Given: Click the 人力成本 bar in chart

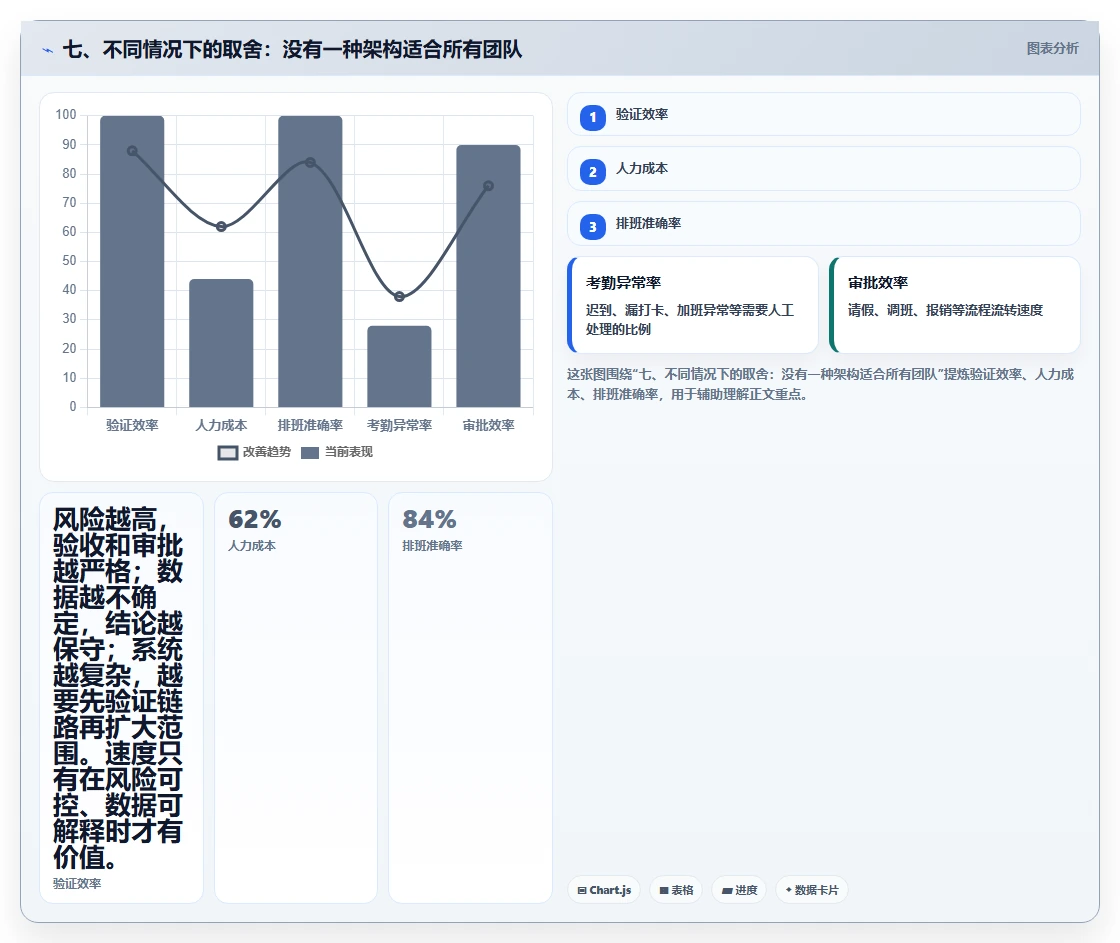Looking at the screenshot, I should click(221, 343).
